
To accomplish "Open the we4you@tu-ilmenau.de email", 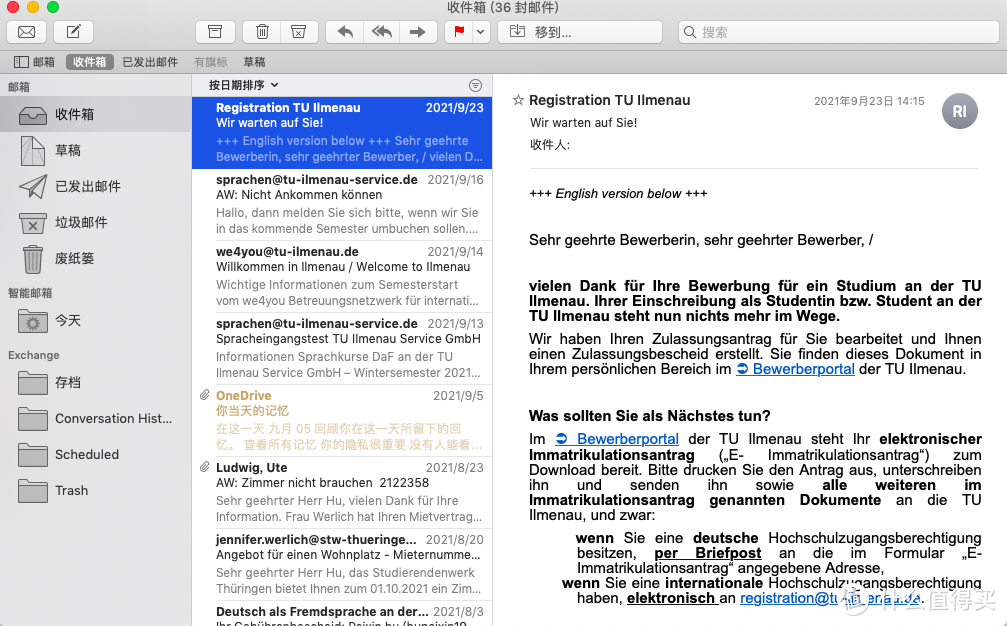I will tap(342, 277).
